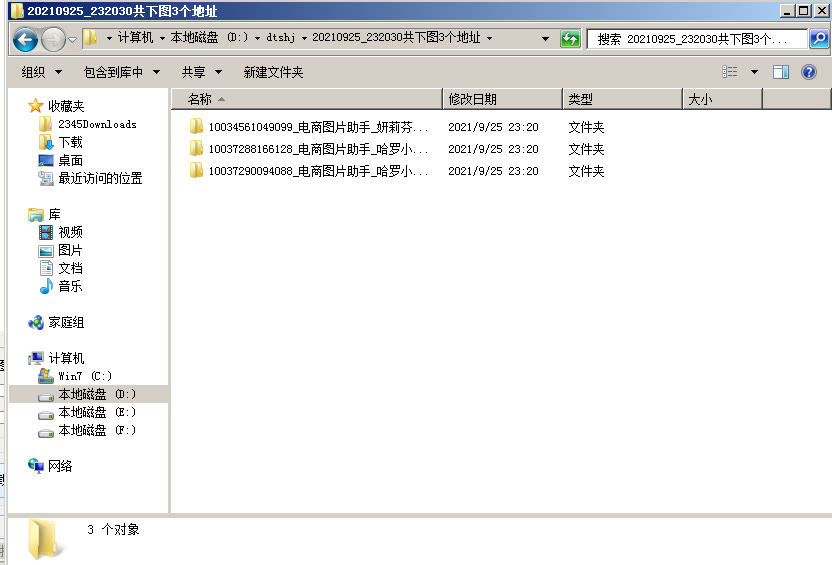Click the search input field
Screen dimensions: 832x565
coord(697,39)
